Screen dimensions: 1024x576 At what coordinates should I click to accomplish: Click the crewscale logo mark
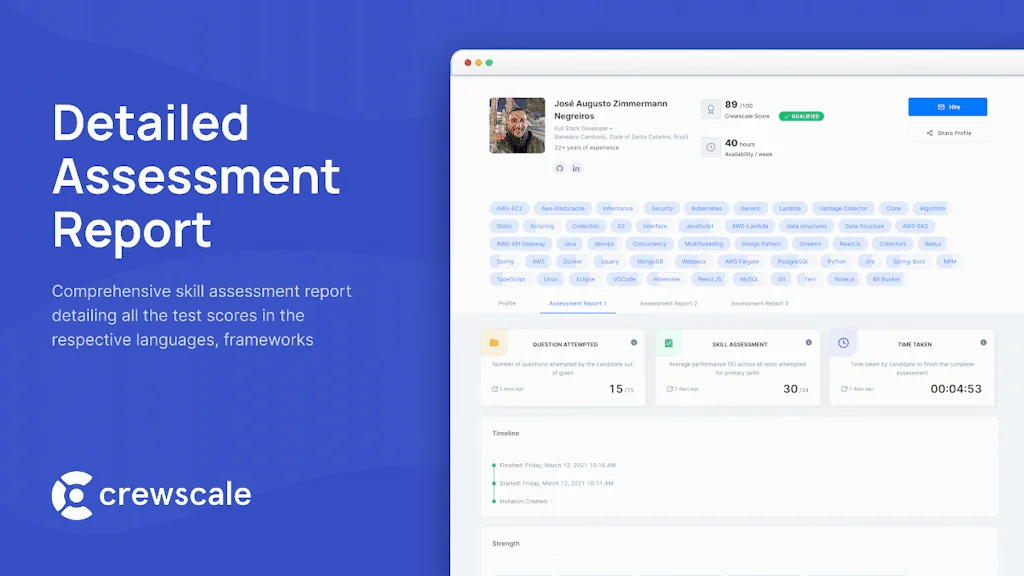(72, 496)
